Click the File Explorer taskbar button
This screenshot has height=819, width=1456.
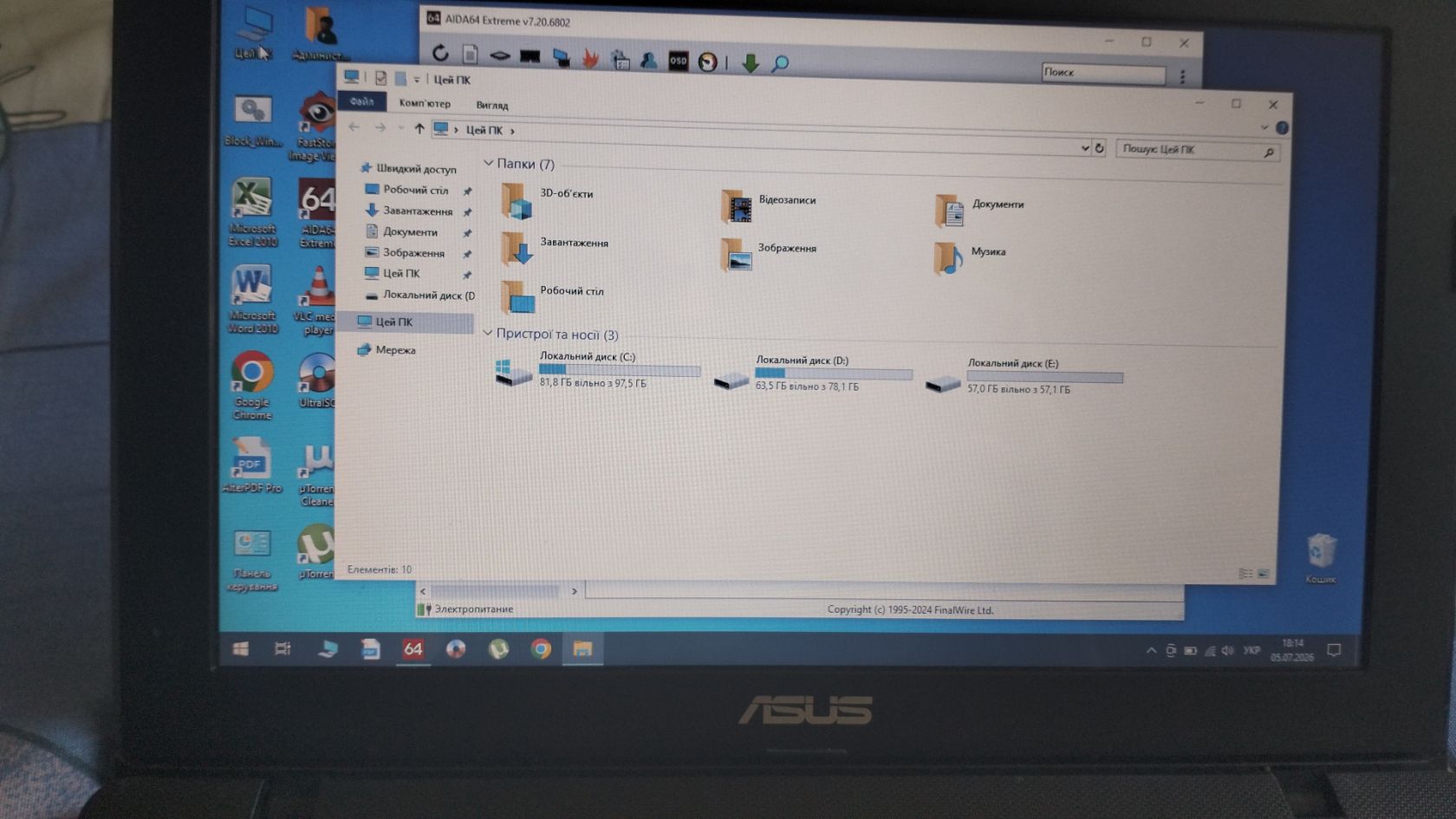coord(582,649)
